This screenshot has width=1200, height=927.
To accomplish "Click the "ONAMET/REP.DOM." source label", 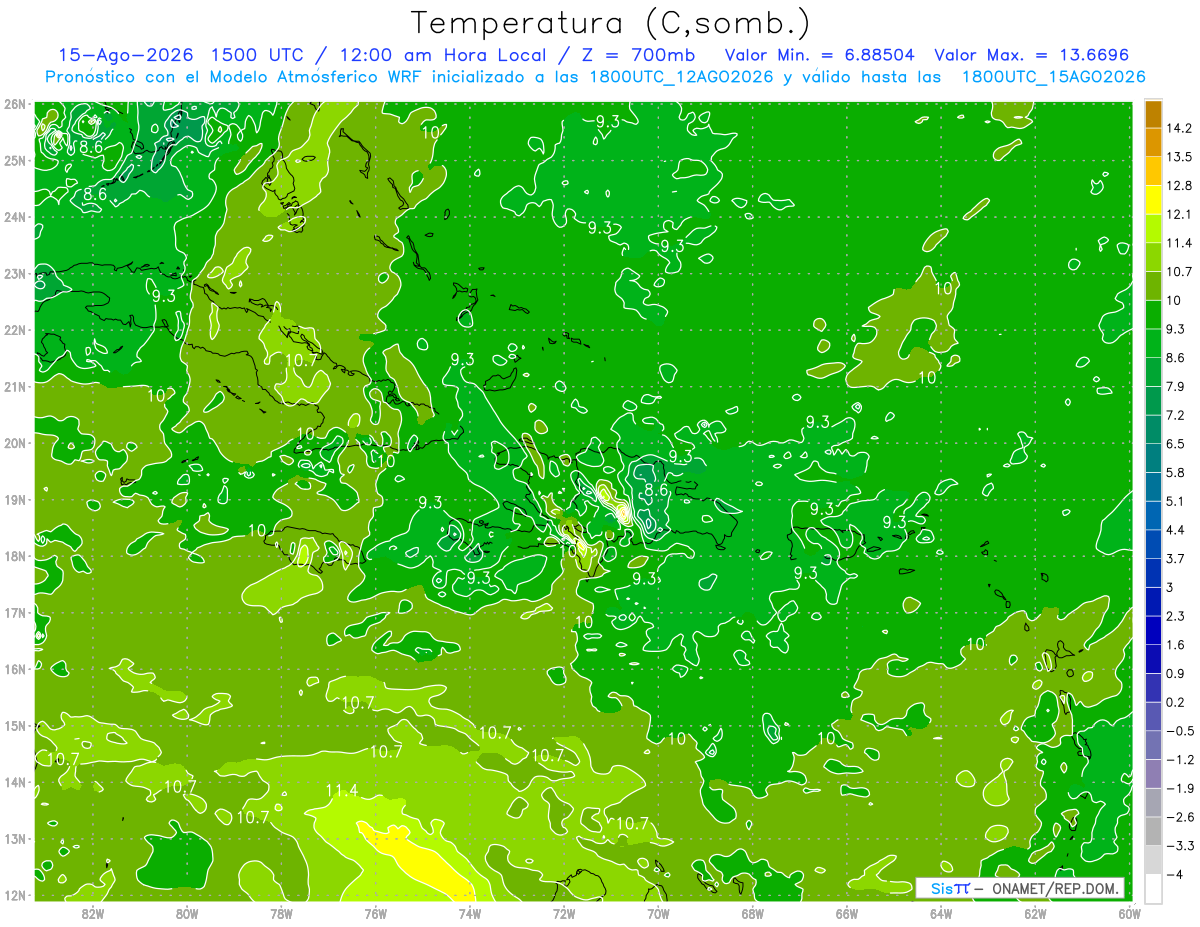I will point(1054,889).
